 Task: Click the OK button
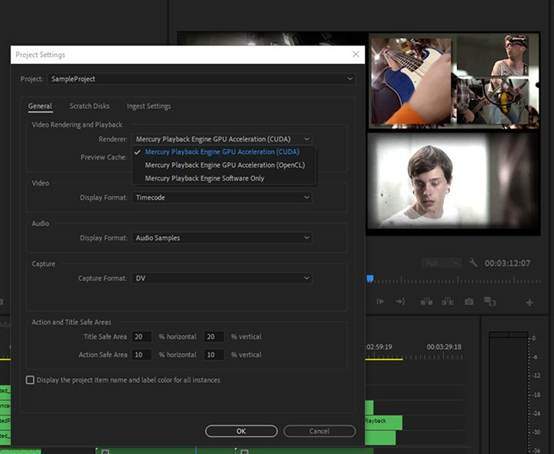coord(241,431)
